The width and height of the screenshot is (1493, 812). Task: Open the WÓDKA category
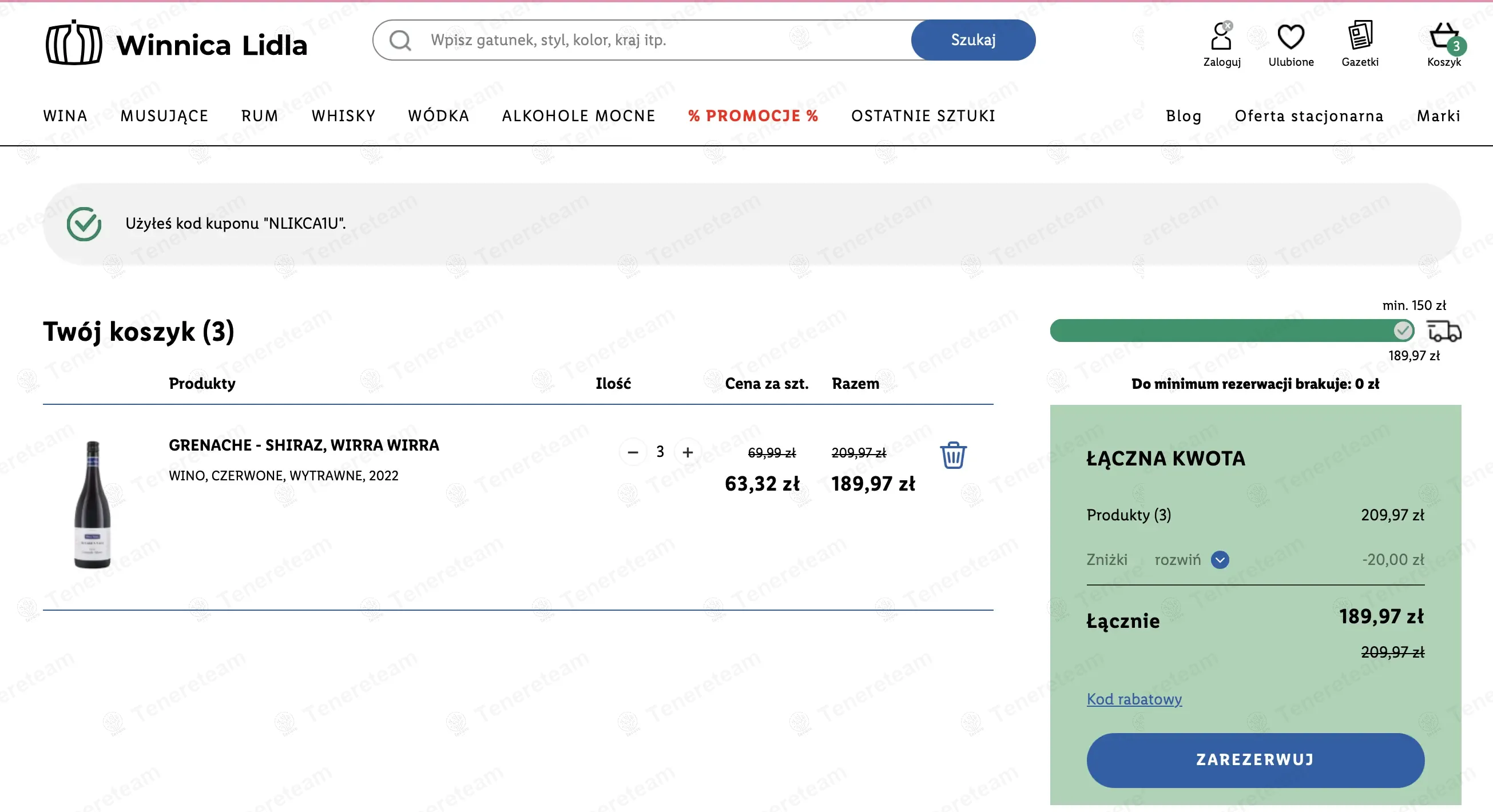(439, 116)
